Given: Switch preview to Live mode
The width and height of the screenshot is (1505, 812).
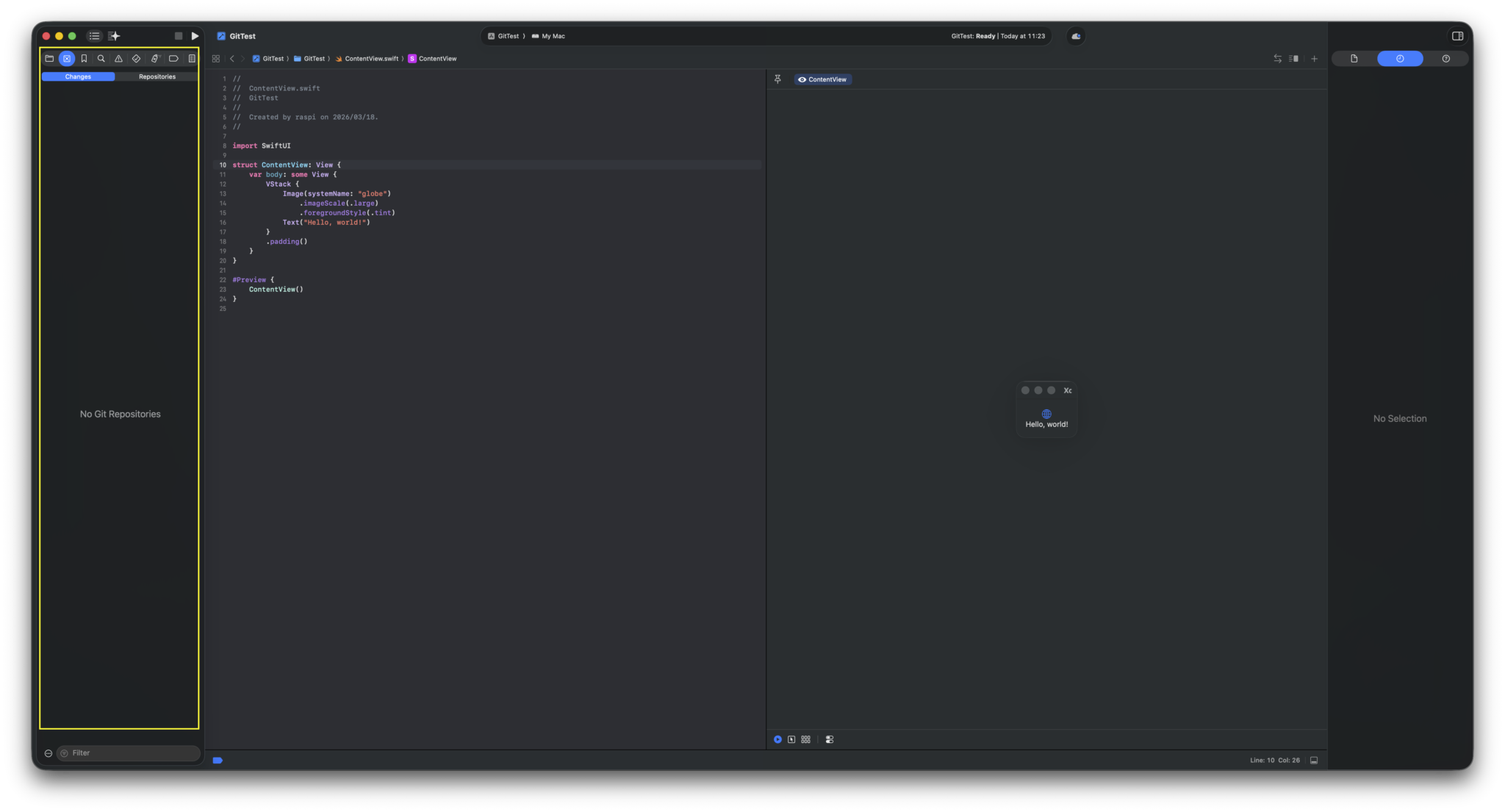Looking at the screenshot, I should [x=777, y=739].
